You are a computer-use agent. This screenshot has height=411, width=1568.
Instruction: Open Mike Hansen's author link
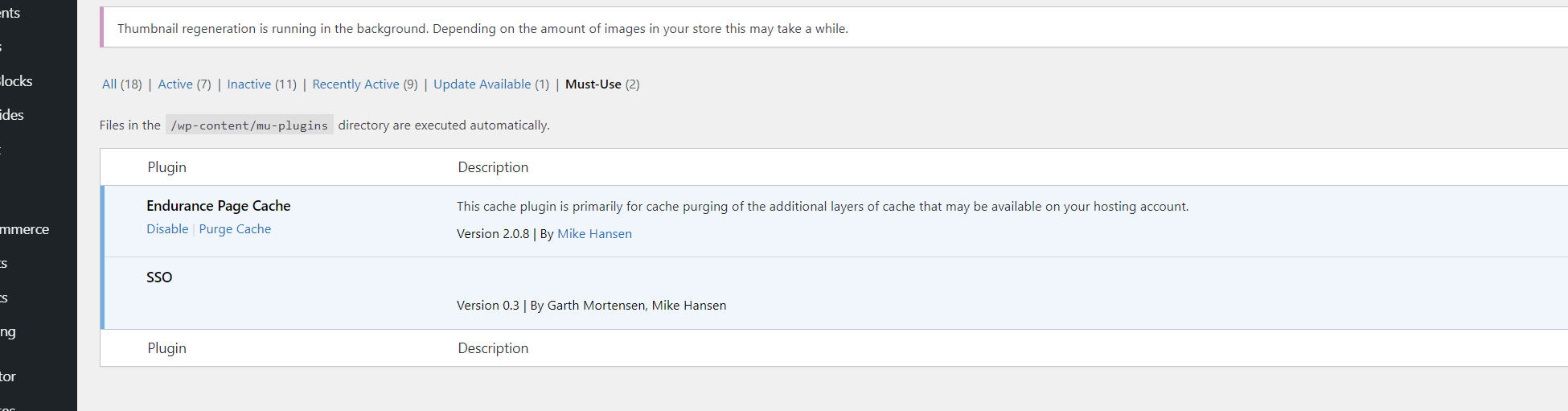[x=594, y=234]
